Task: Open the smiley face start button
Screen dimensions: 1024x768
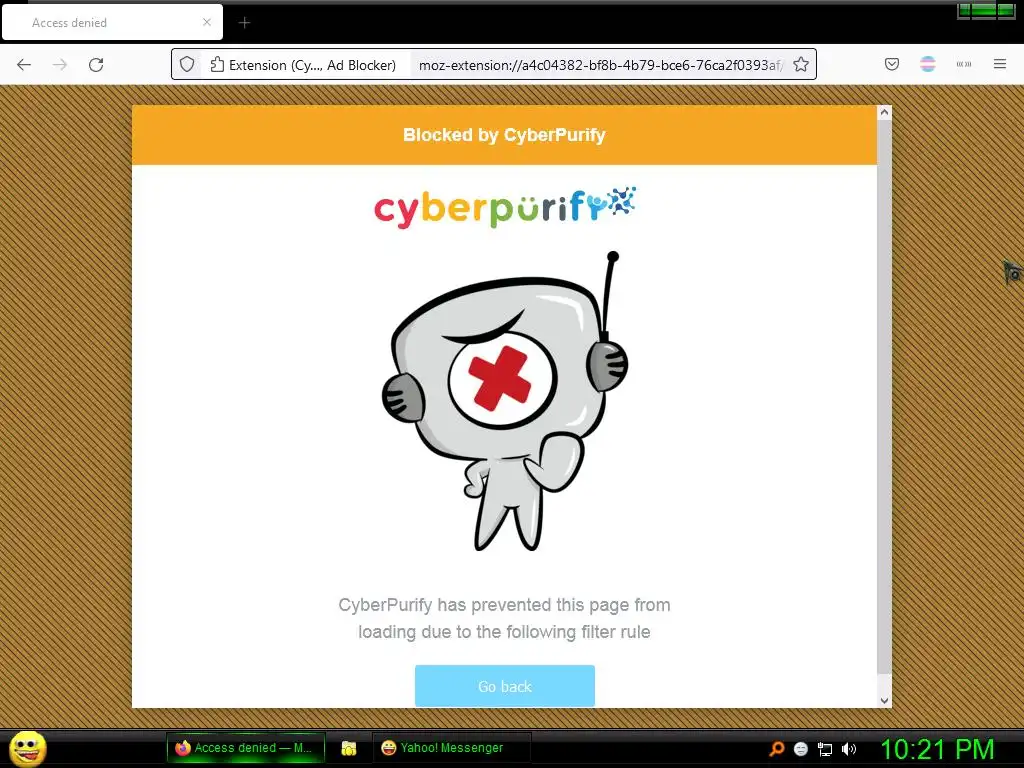Action: (x=27, y=748)
